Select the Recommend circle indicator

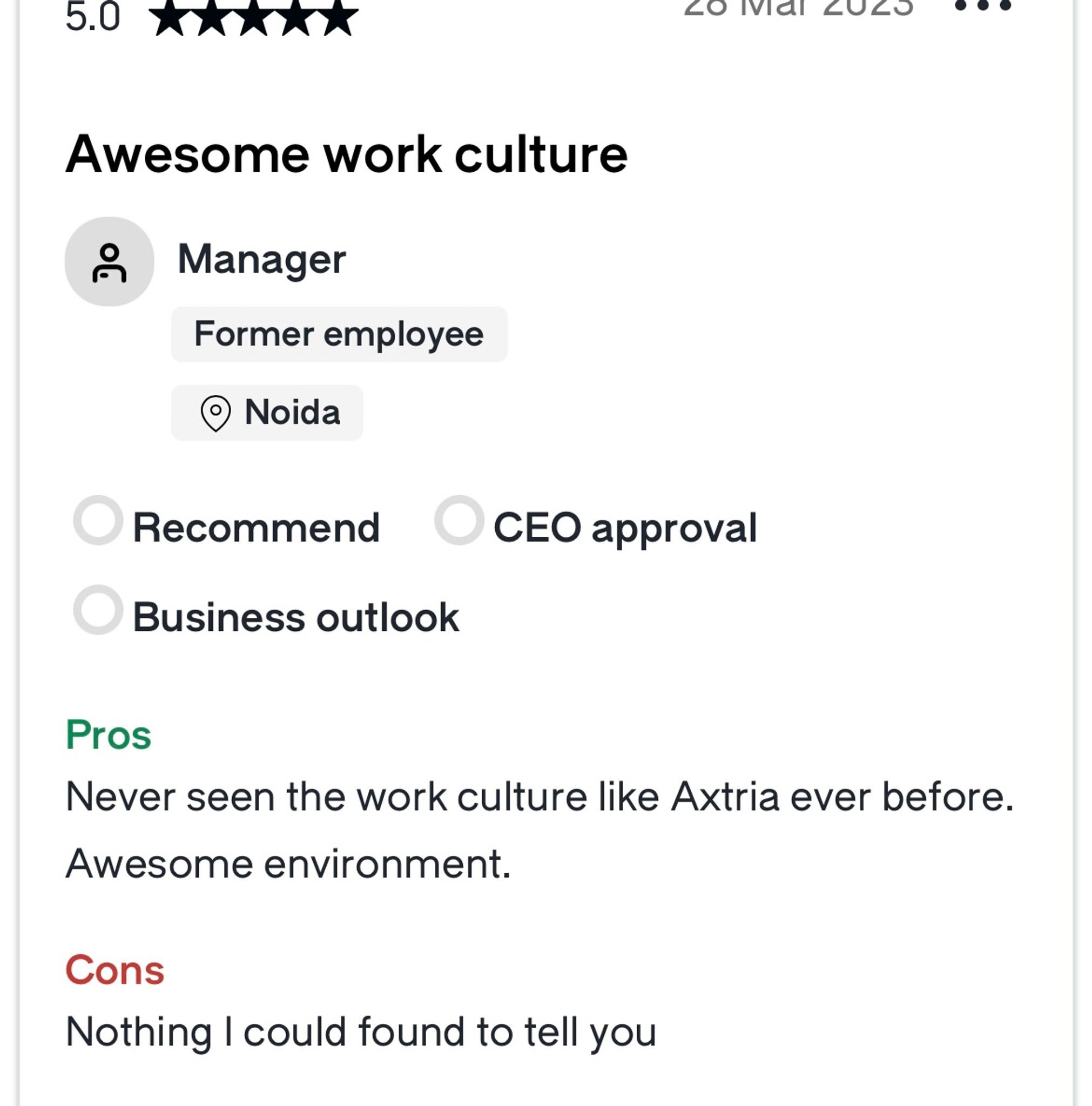(x=98, y=520)
